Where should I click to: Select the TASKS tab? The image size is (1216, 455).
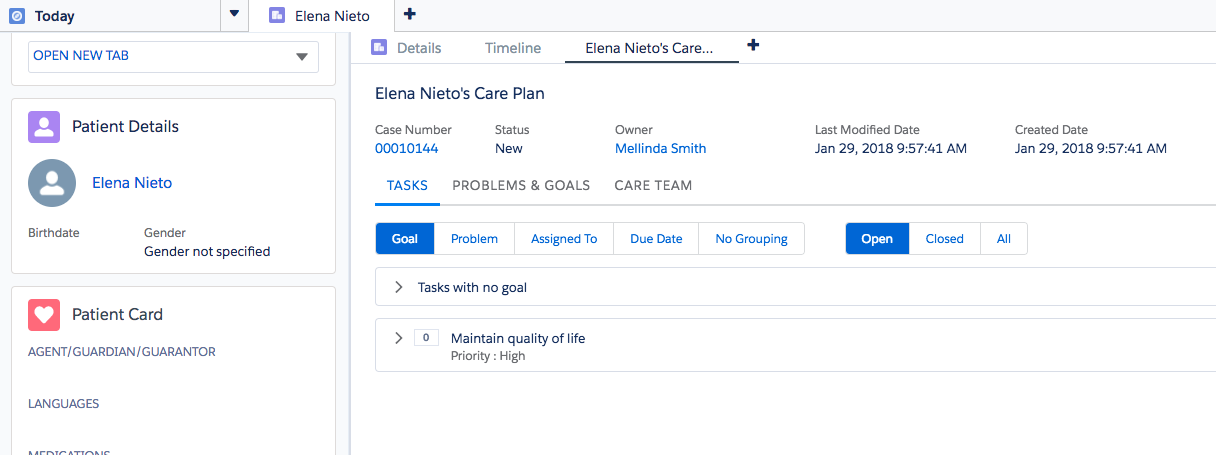click(x=407, y=185)
